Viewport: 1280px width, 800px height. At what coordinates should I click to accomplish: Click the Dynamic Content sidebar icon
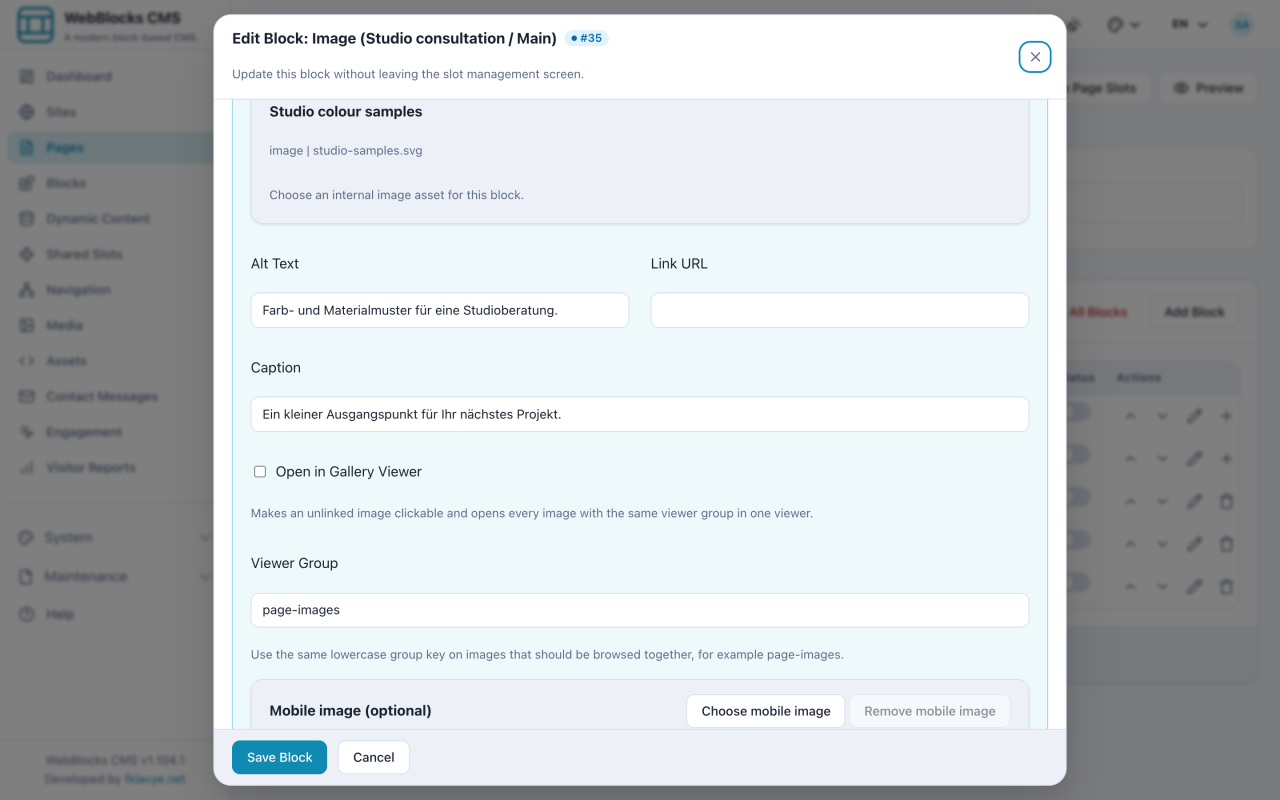pyautogui.click(x=27, y=219)
